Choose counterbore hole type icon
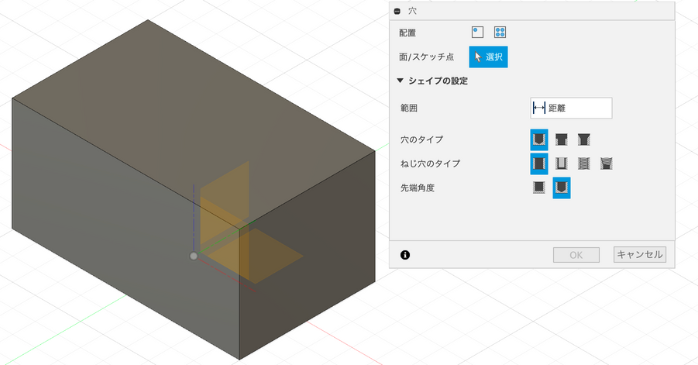Screen dimensions: 698x365 [561, 140]
